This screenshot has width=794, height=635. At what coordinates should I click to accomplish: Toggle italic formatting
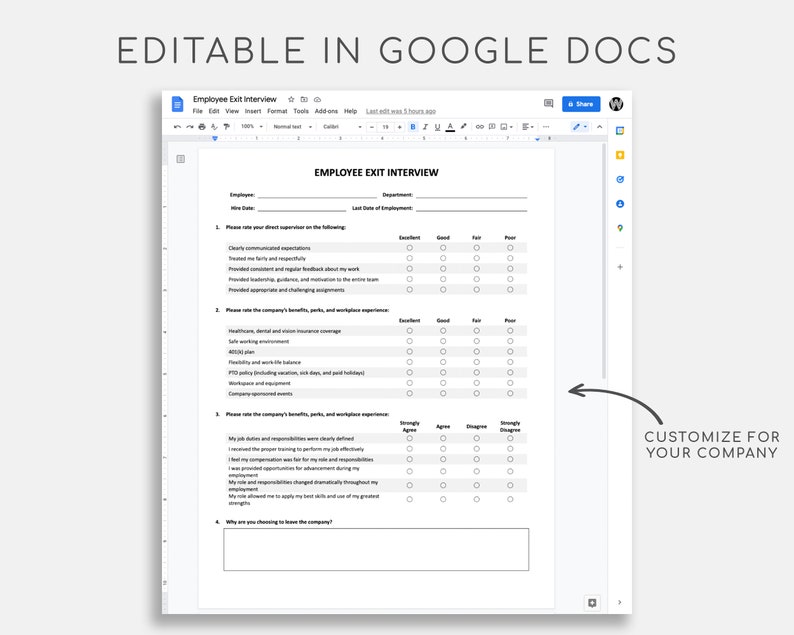pyautogui.click(x=425, y=127)
